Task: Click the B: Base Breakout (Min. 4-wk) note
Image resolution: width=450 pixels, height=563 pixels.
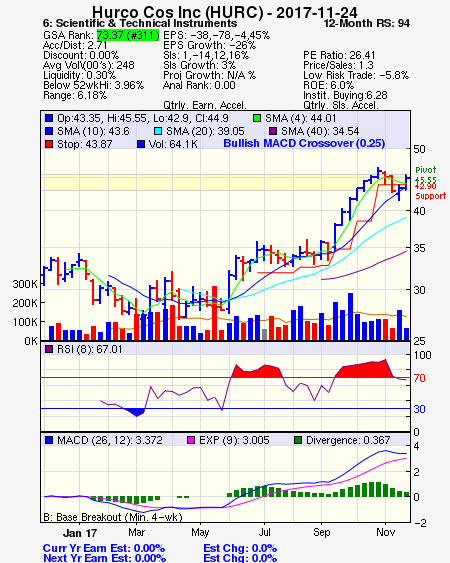Action: point(113,517)
